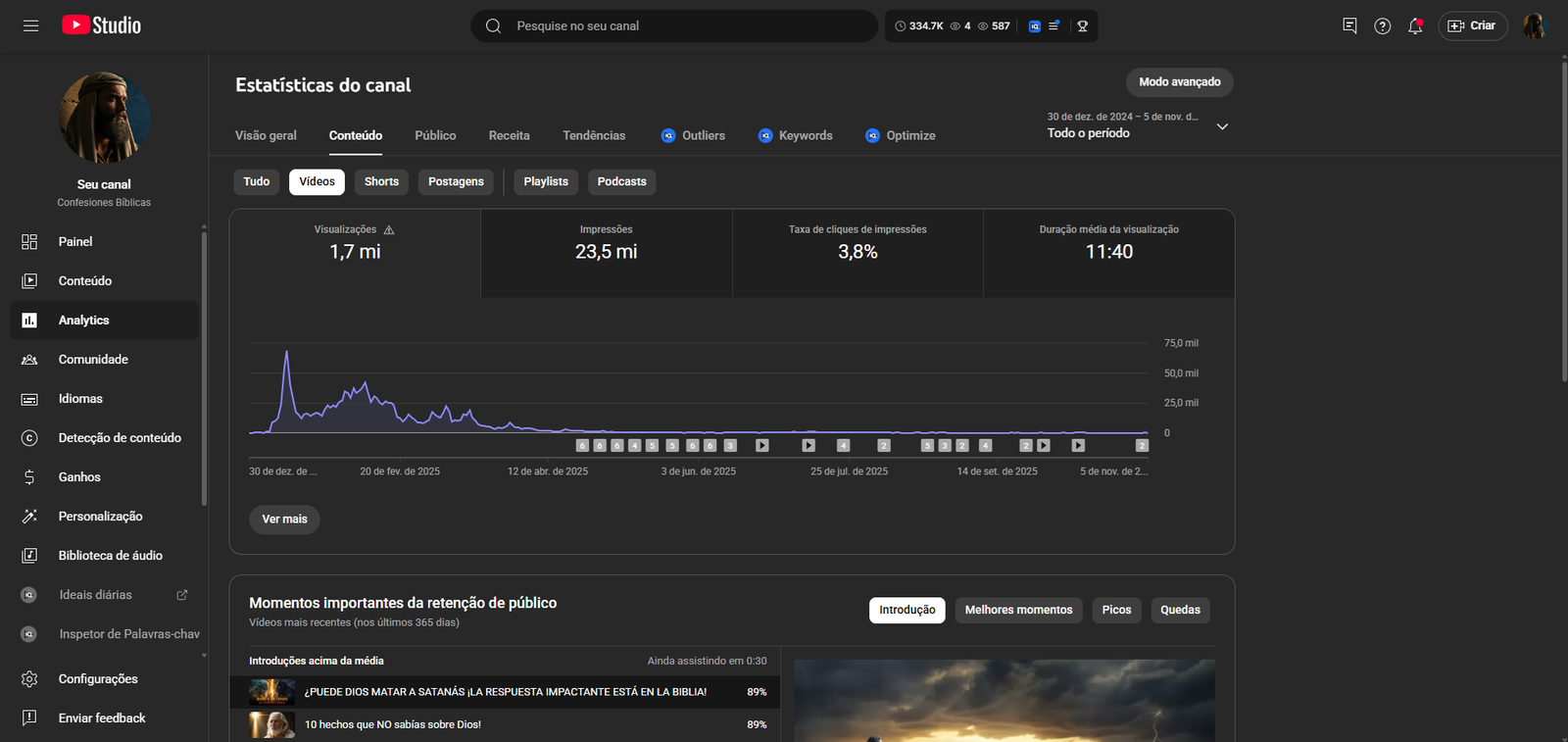
Task: Open the hamburger navigation menu
Action: tap(31, 25)
